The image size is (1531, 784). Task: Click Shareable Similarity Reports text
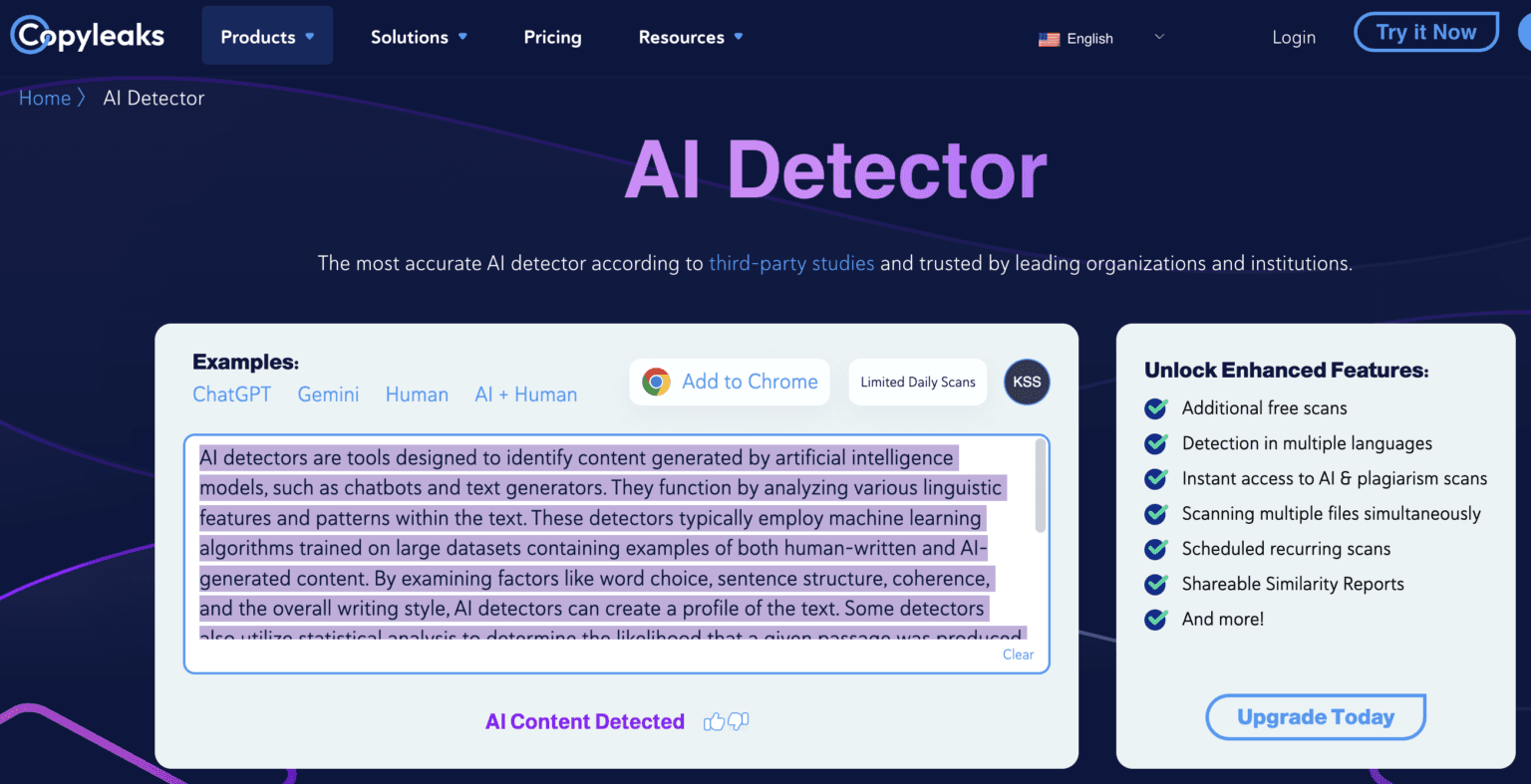1293,584
